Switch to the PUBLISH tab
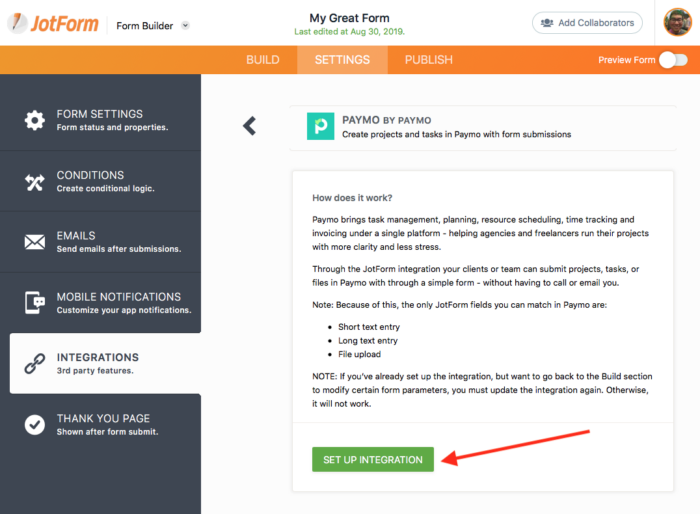700x514 pixels. tap(429, 60)
